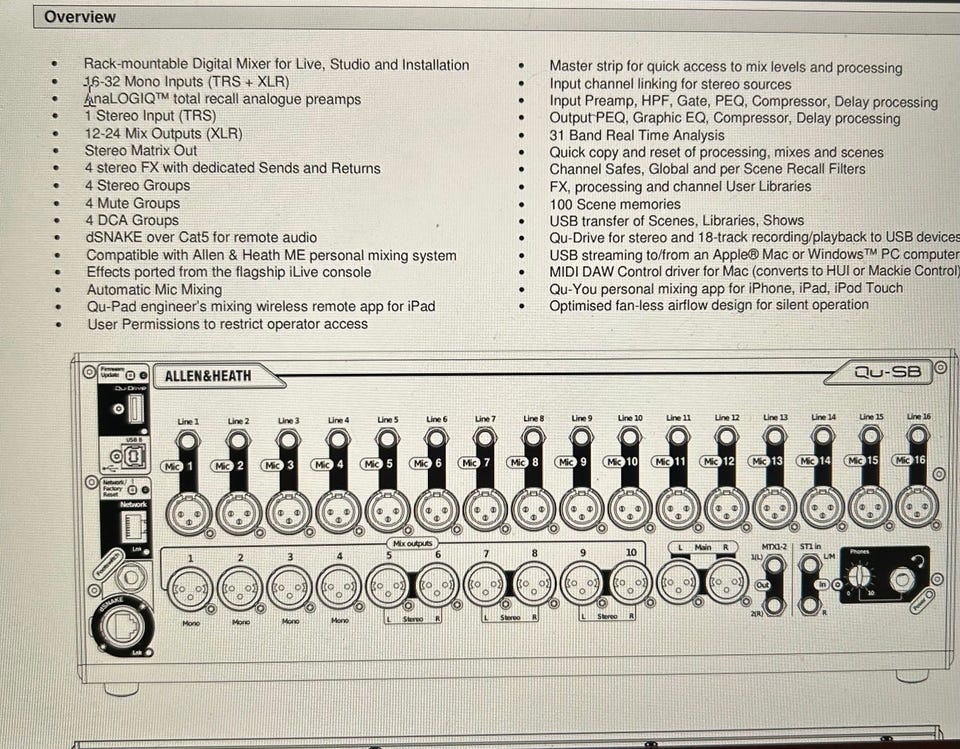The width and height of the screenshot is (960, 749).
Task: Click '4 Stereo Groups' bullet
Action: [x=138, y=186]
